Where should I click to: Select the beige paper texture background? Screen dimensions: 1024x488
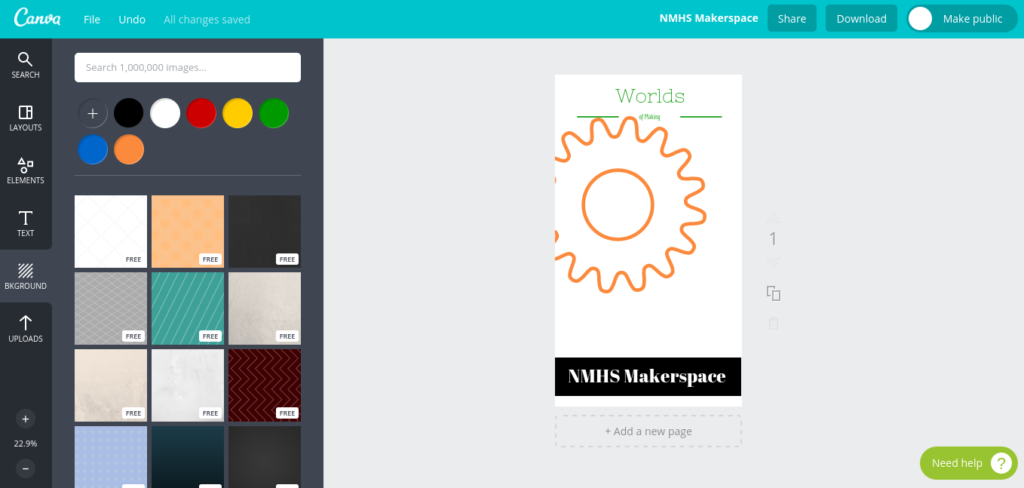tap(111, 385)
